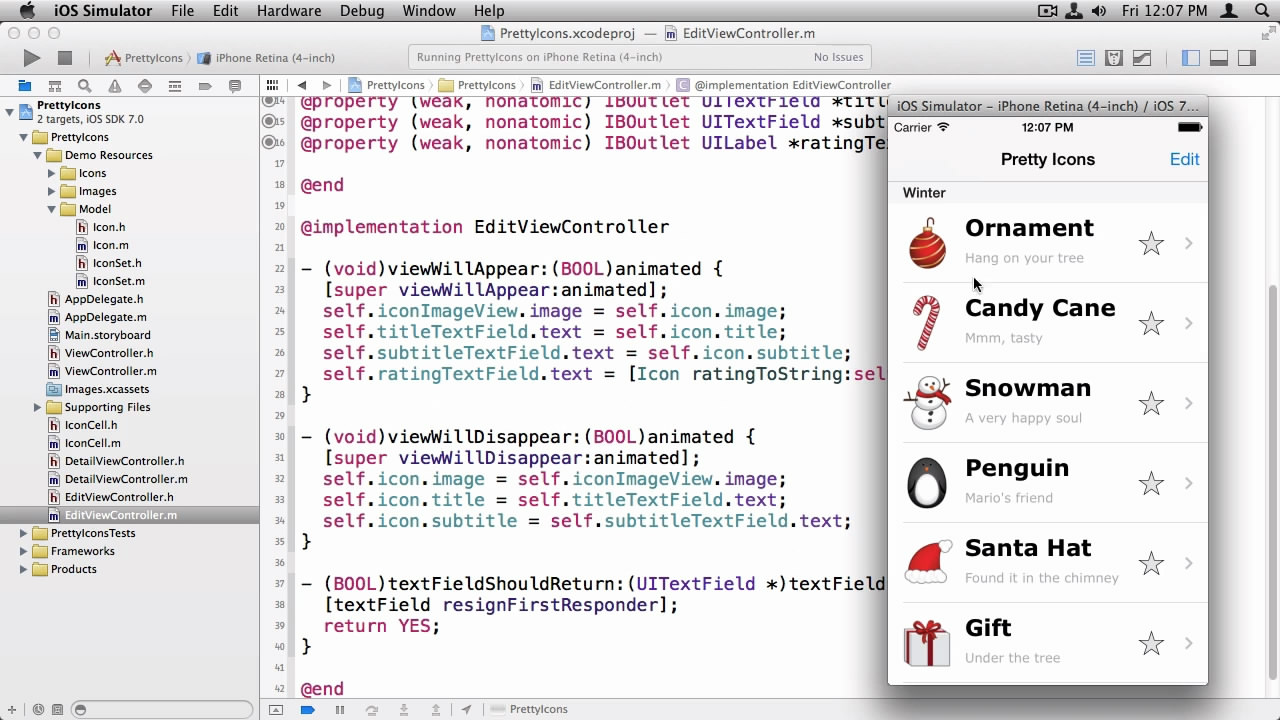Open the Debug menu
This screenshot has width=1280, height=720.
click(x=361, y=11)
